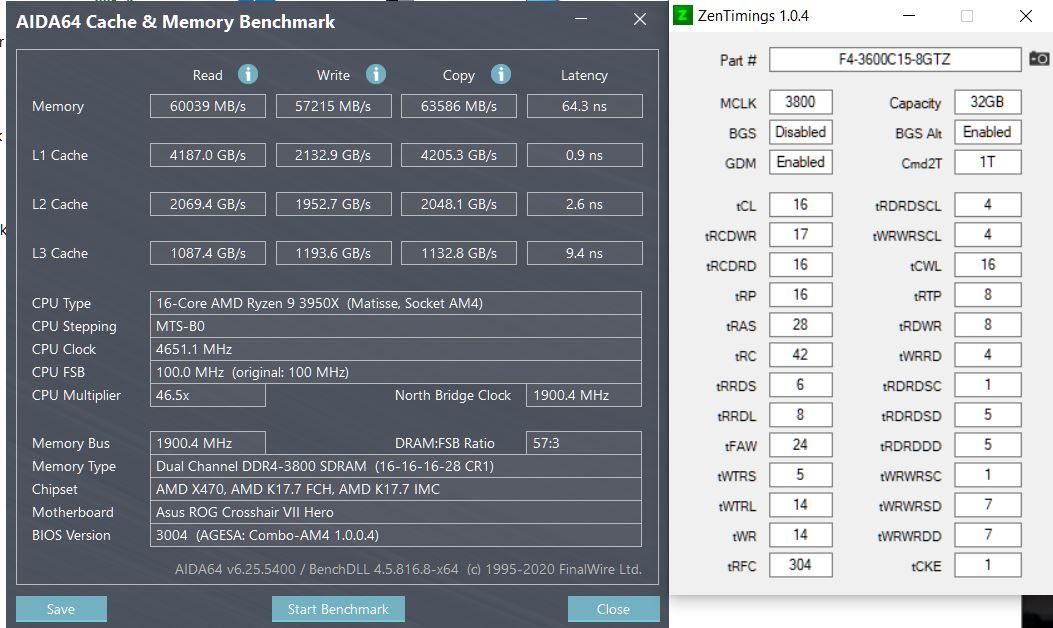Screen dimensions: 1053x628
Task: Click the Start Benchmark button
Action: 338,609
